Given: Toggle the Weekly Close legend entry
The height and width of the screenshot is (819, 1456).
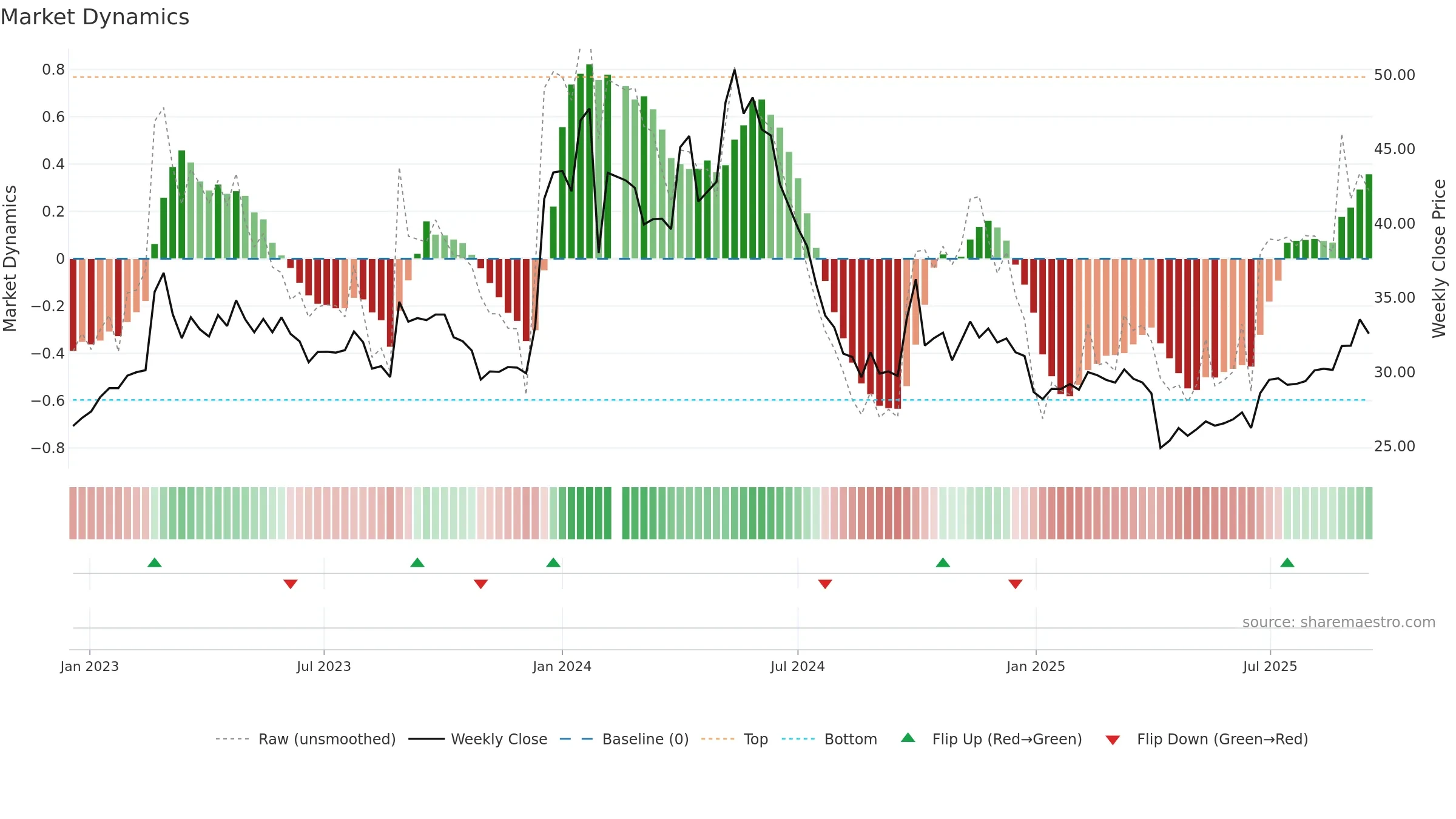Looking at the screenshot, I should click(x=478, y=739).
